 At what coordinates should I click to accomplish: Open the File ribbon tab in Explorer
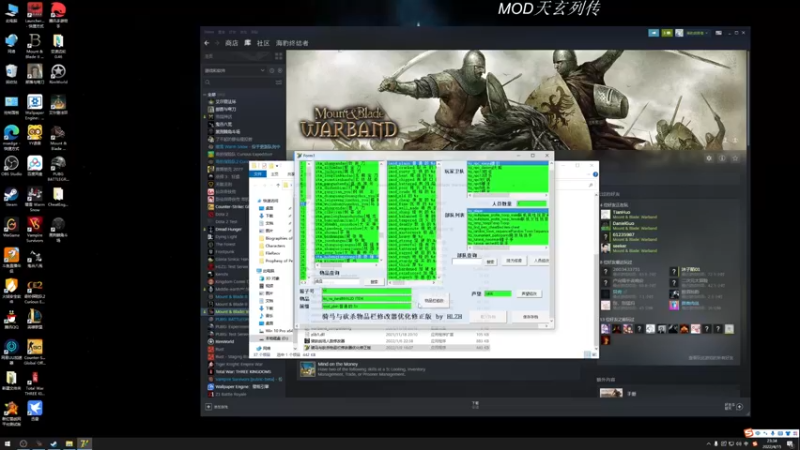(x=258, y=174)
